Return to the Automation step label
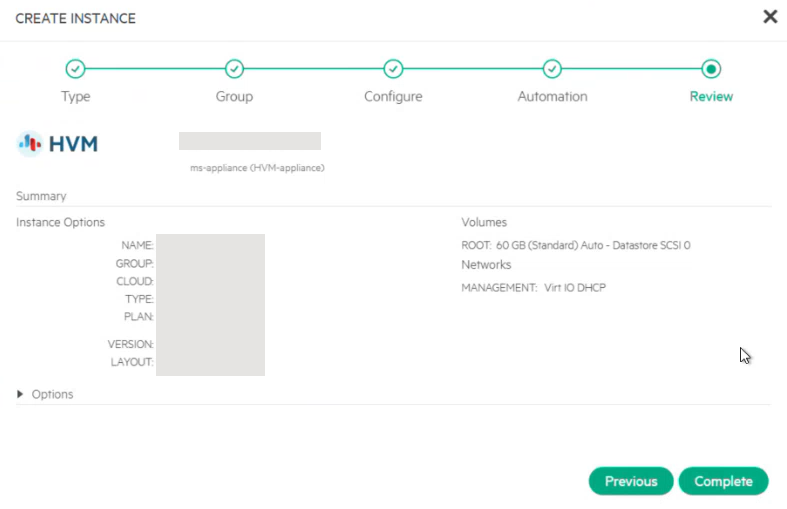 (552, 97)
